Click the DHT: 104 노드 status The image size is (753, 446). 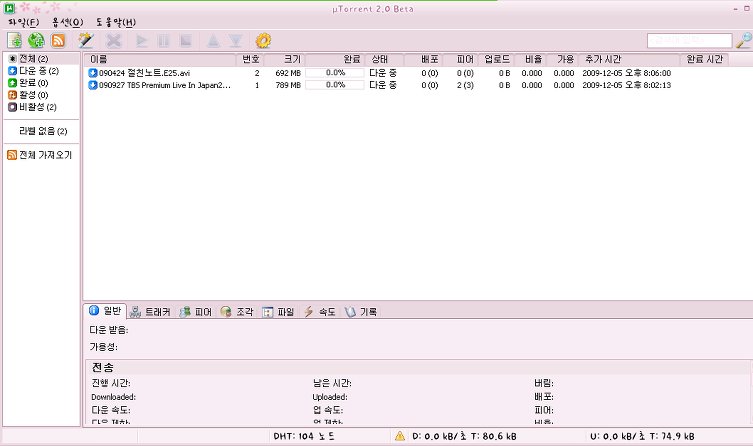click(x=304, y=436)
